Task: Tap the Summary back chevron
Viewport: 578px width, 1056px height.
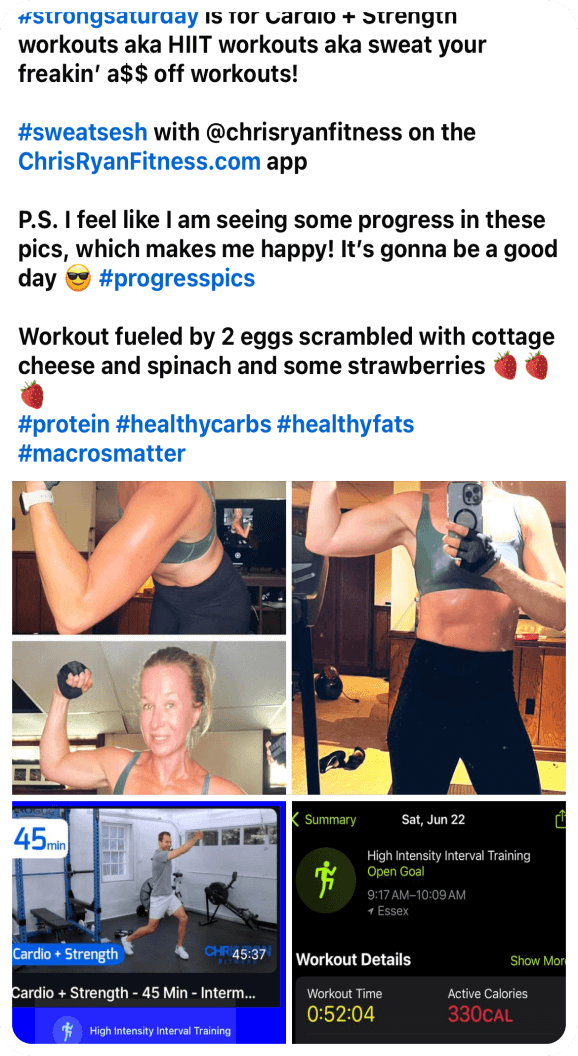Action: point(324,820)
